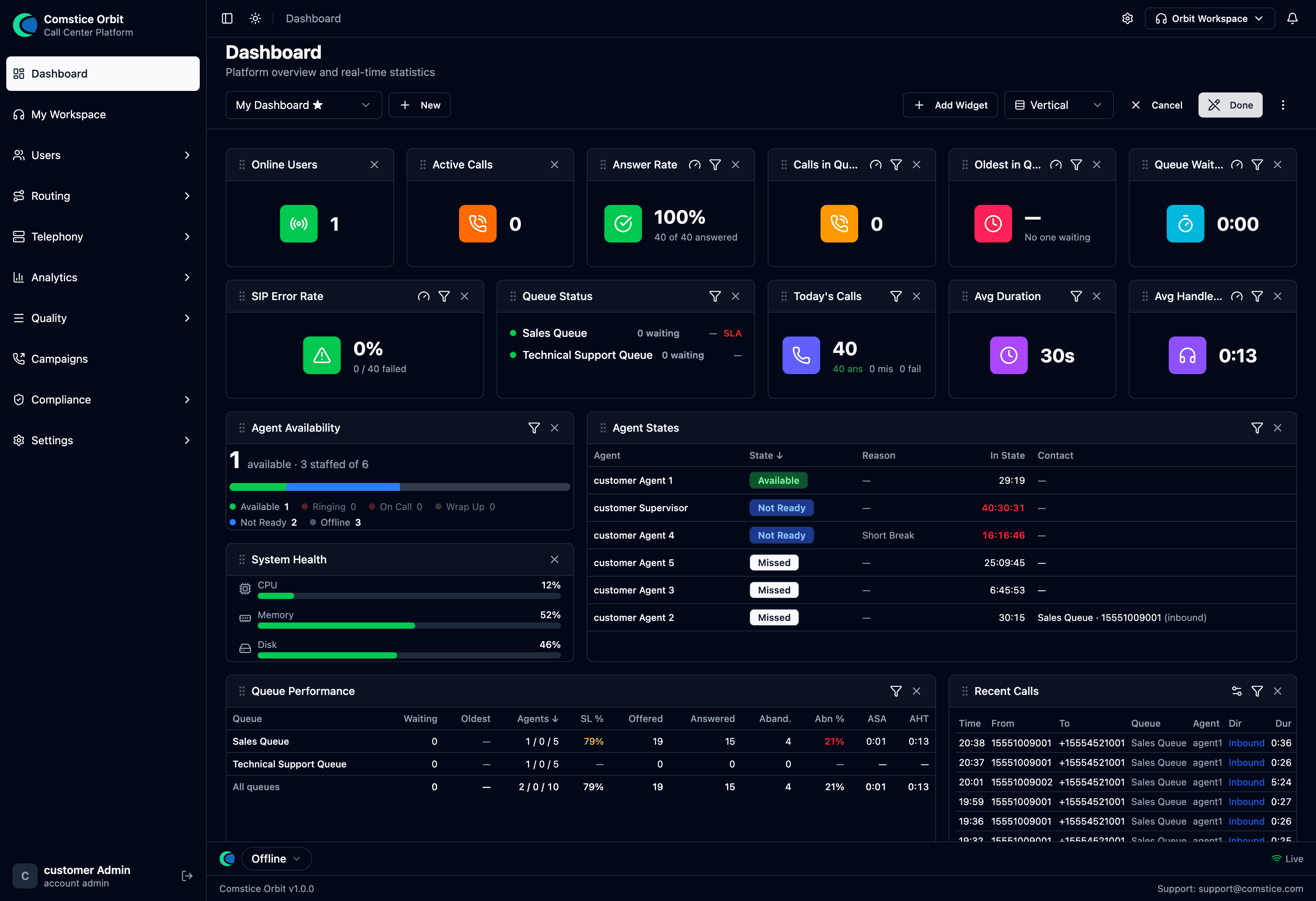The image size is (1316, 901).
Task: Open the Offline agent status dropdown
Action: 277,859
